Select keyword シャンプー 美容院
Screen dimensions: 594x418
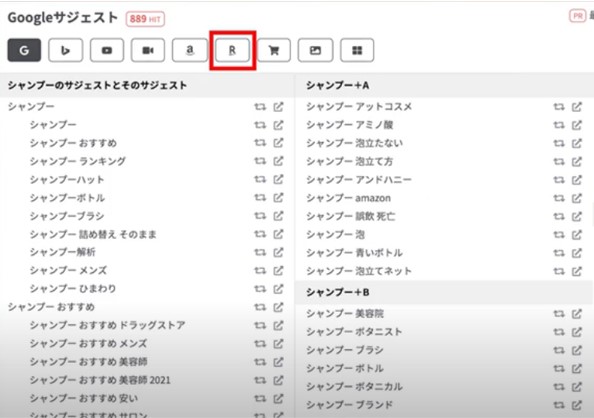[345, 313]
